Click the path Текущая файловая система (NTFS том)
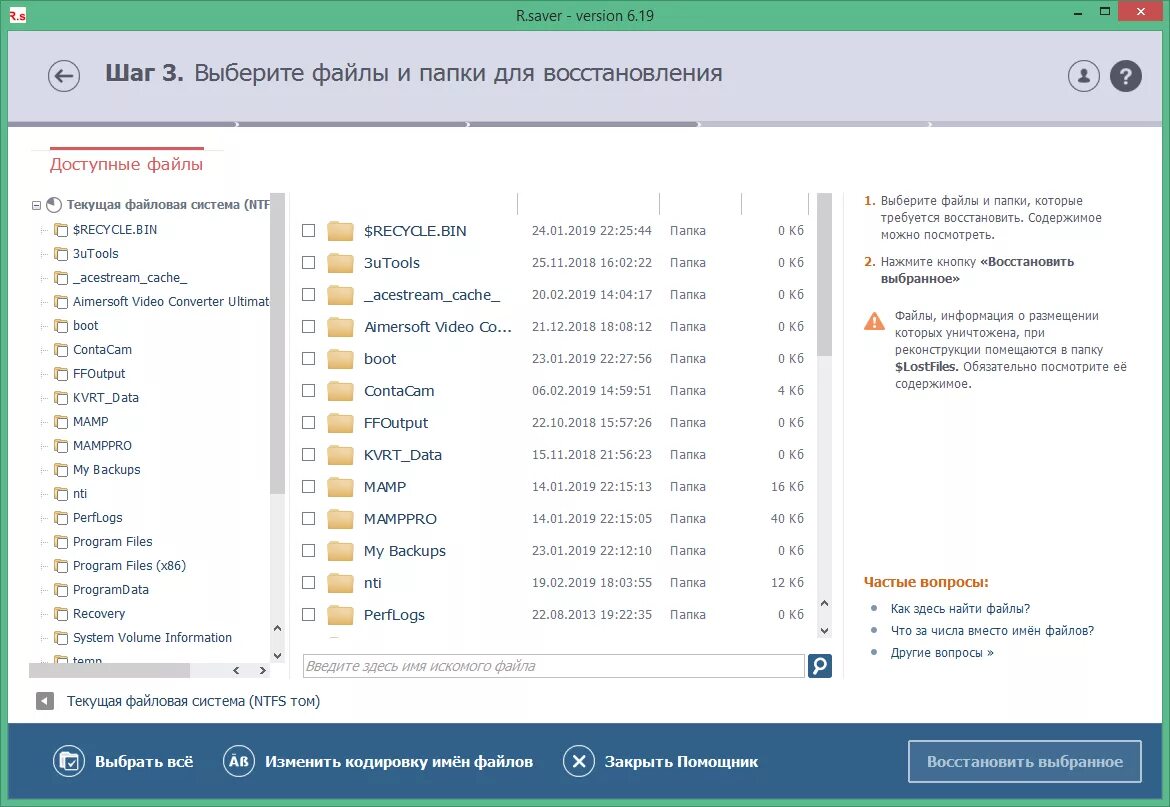This screenshot has width=1170, height=807. tap(193, 701)
